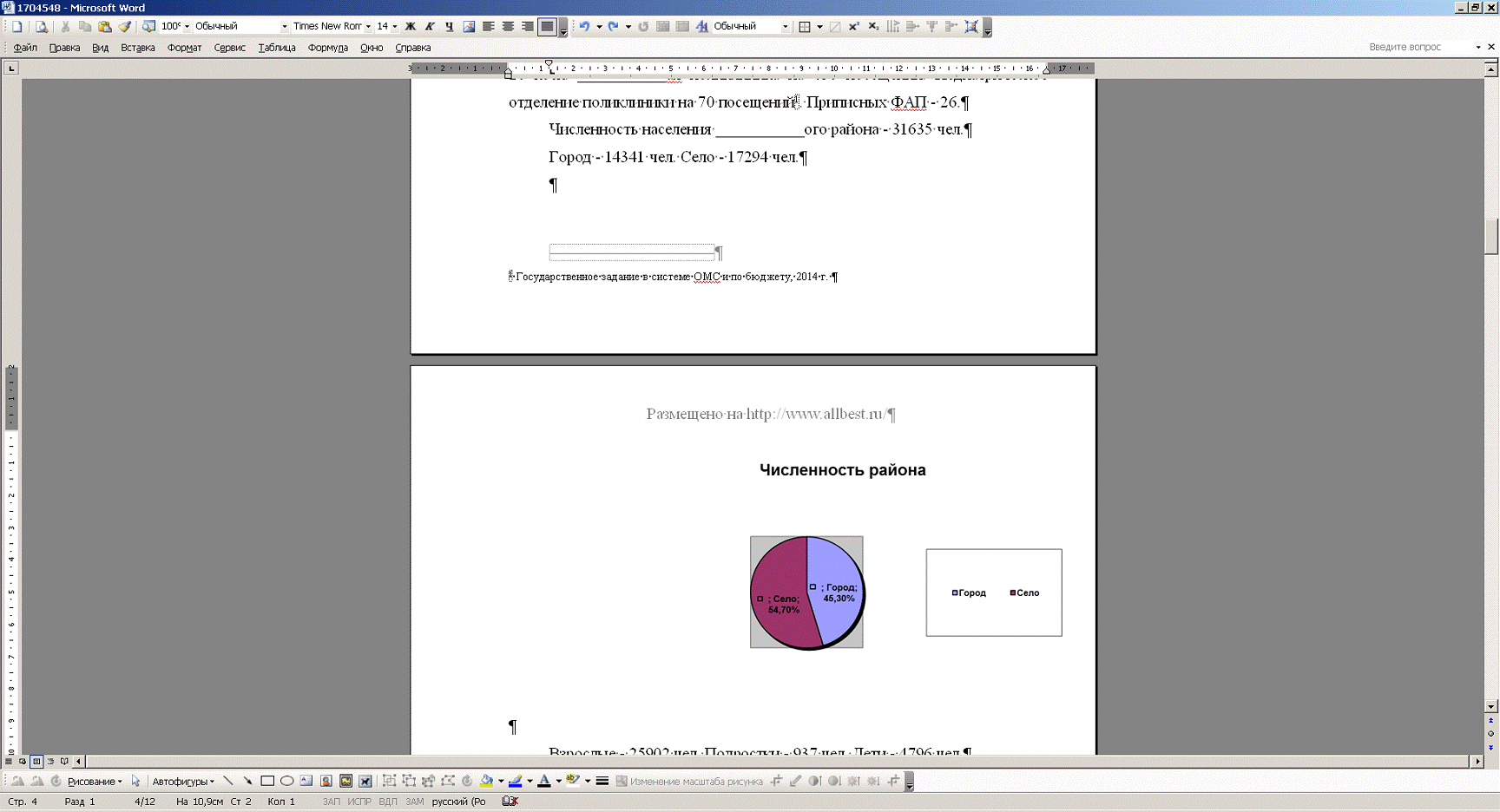Expand the zoom percentage dropdown
This screenshot has height=812, width=1500.
pyautogui.click(x=187, y=27)
